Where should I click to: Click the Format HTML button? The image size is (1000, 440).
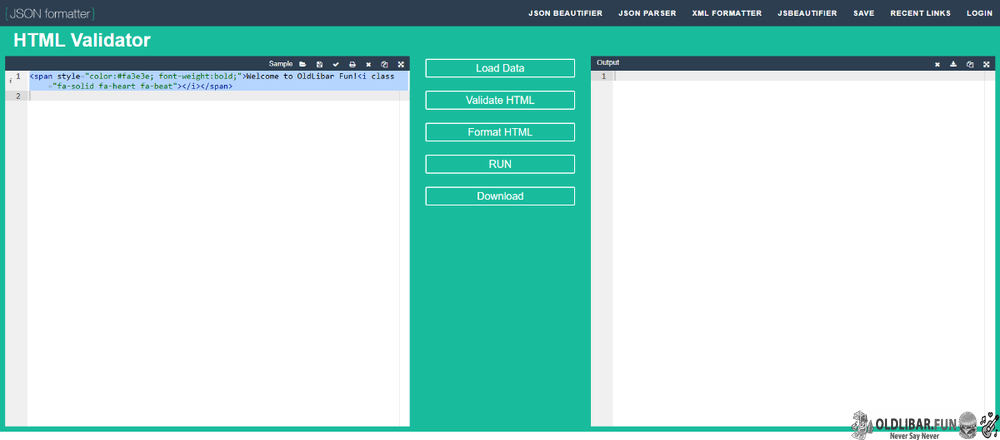pyautogui.click(x=500, y=132)
